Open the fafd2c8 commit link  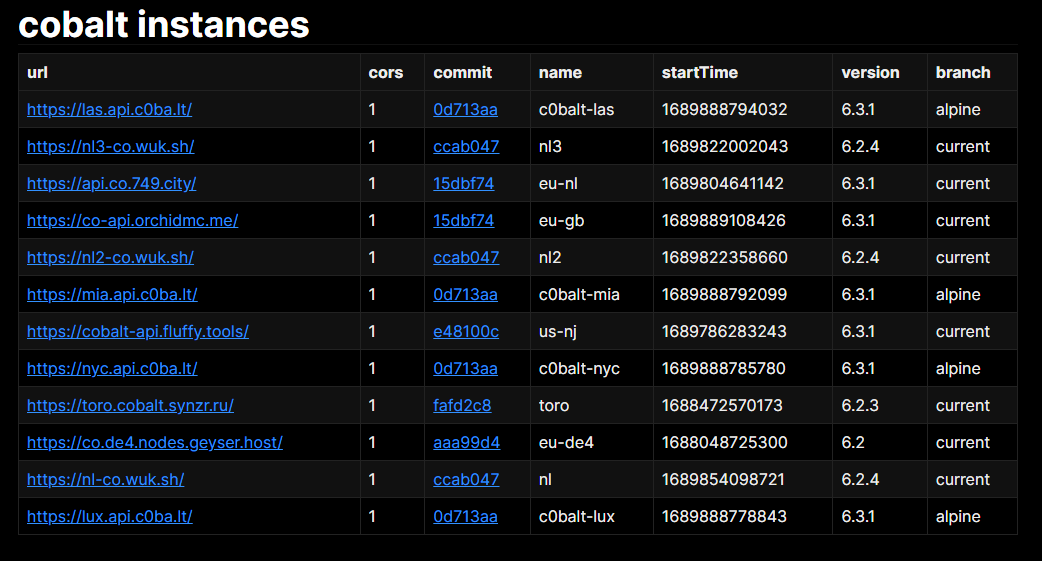point(463,405)
